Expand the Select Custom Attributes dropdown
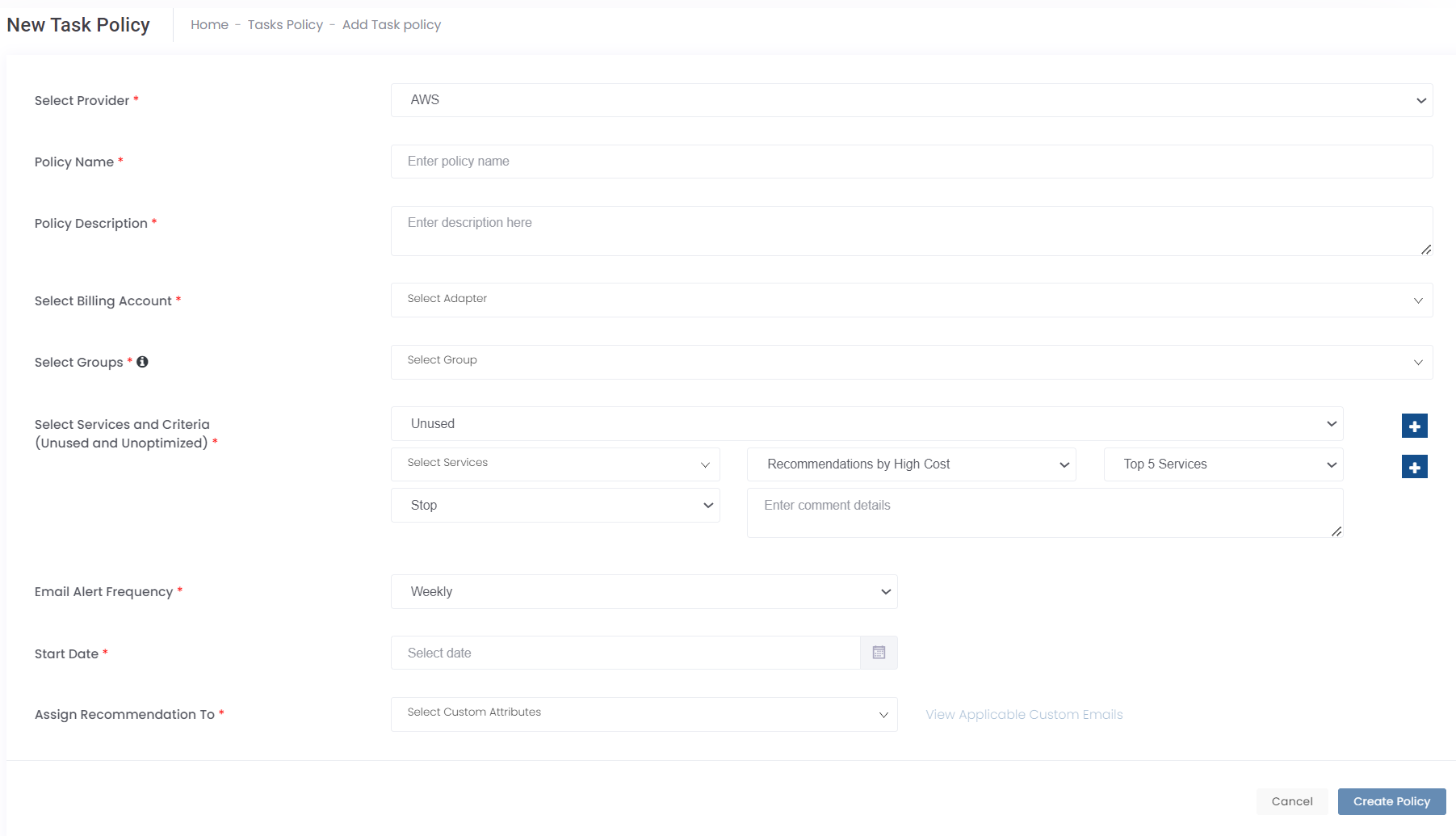Viewport: 1456px width, 836px height. point(644,714)
